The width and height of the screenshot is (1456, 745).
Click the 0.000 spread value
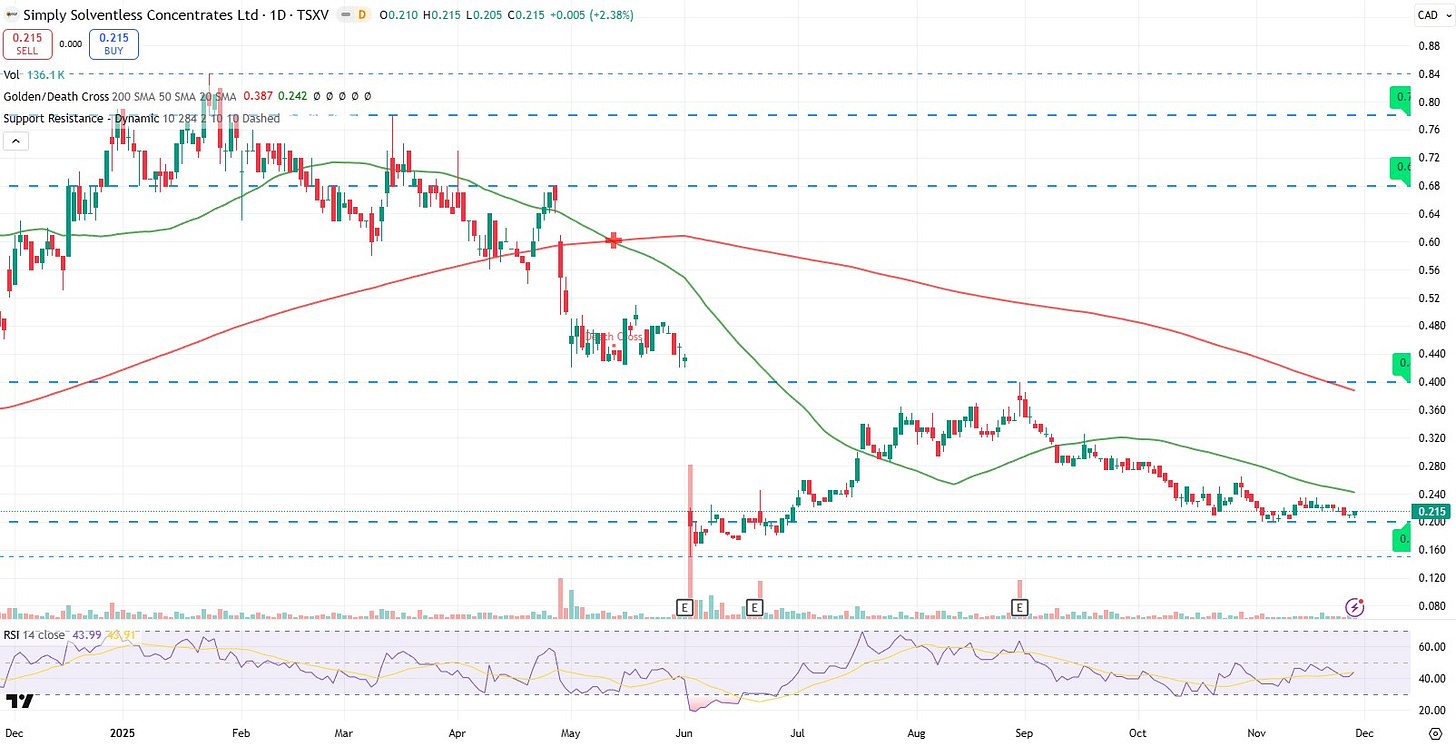[x=70, y=44]
